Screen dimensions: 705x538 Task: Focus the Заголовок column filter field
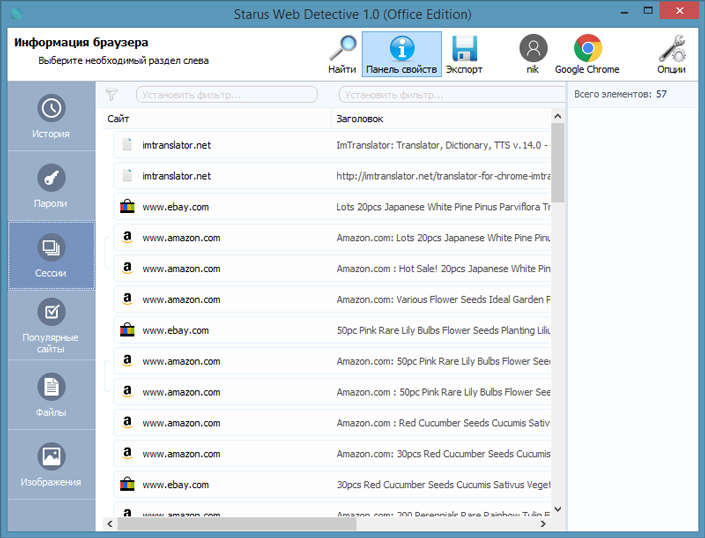coord(452,94)
